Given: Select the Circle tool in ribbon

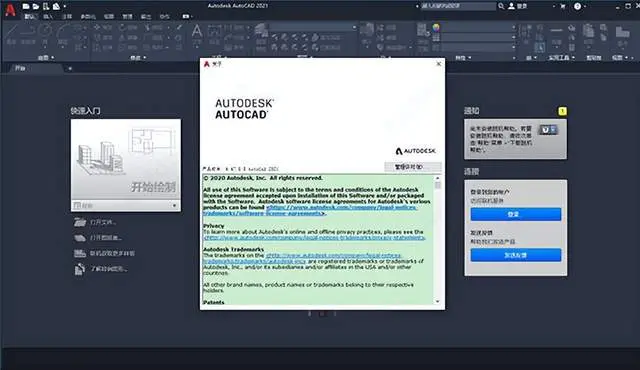Looking at the screenshot, I should tap(45, 33).
